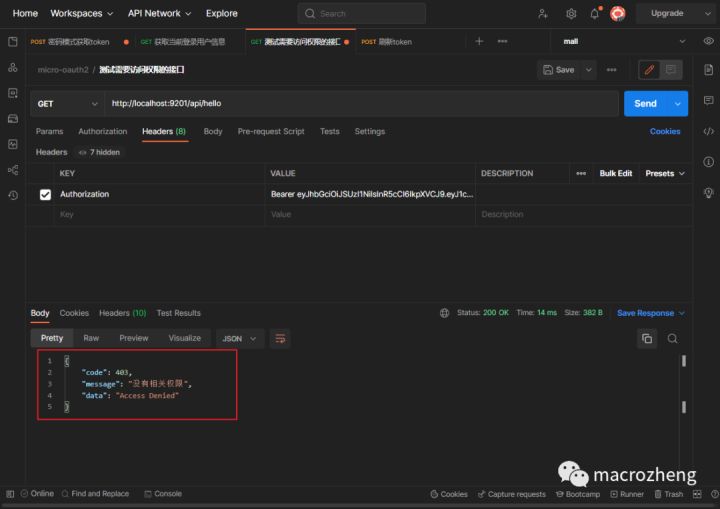This screenshot has height=509, width=720.
Task: Open the tab options ellipsis
Action: 502,41
